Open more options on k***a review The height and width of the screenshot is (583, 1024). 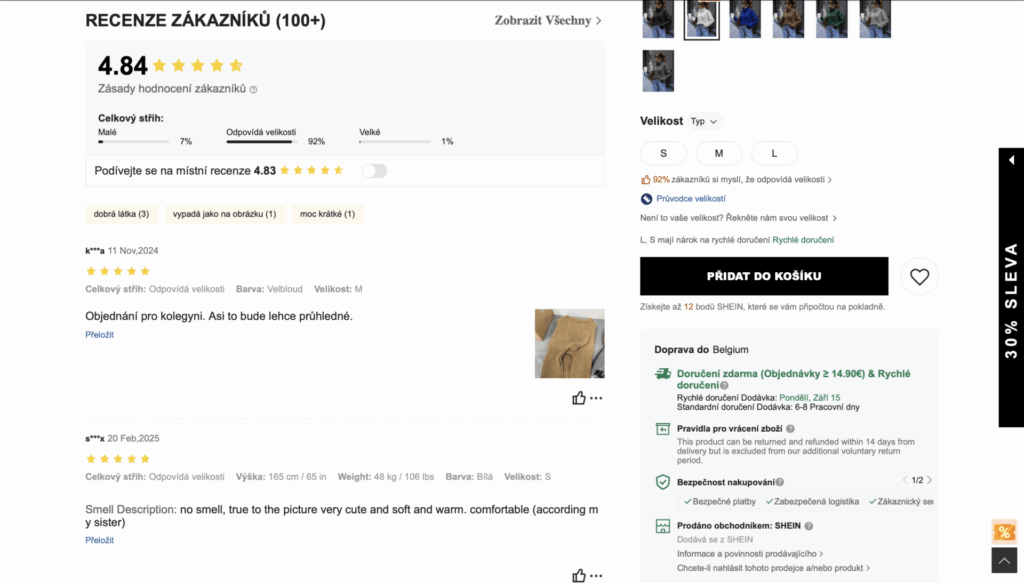coord(596,398)
